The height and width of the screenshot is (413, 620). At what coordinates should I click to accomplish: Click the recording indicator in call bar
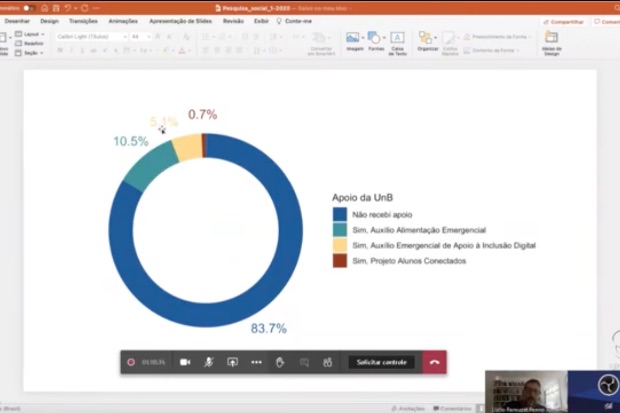(x=131, y=362)
